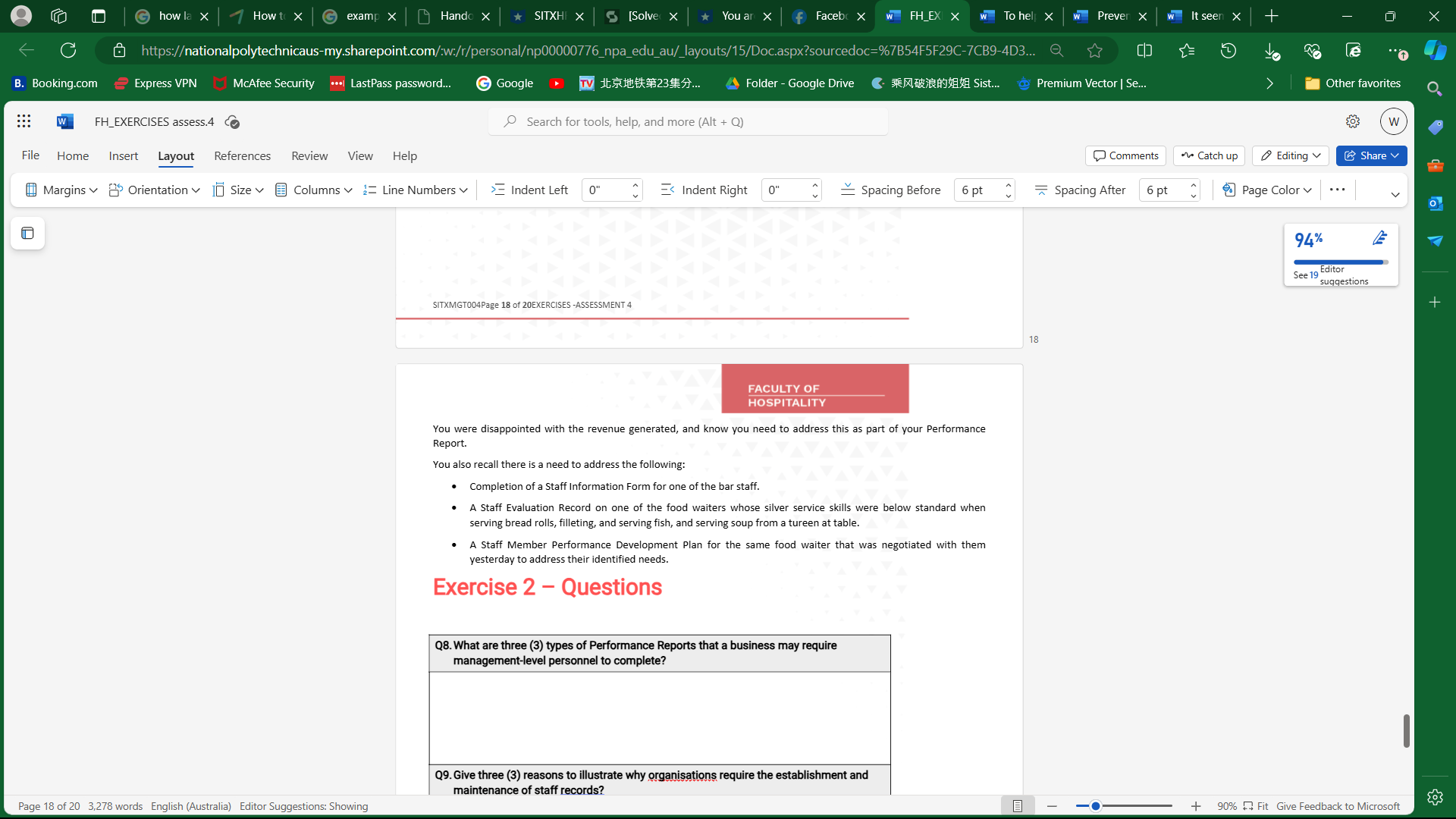The width and height of the screenshot is (1456, 819).
Task: Click the Indent Left input field
Action: pyautogui.click(x=606, y=190)
